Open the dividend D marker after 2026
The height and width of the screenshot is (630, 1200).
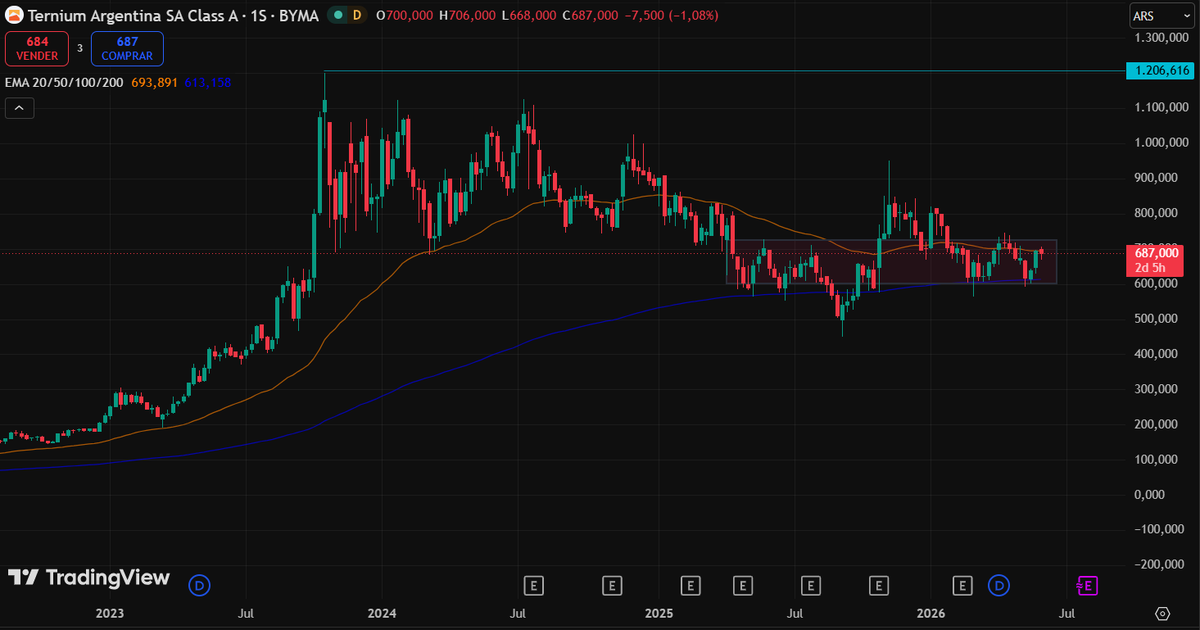[998, 584]
